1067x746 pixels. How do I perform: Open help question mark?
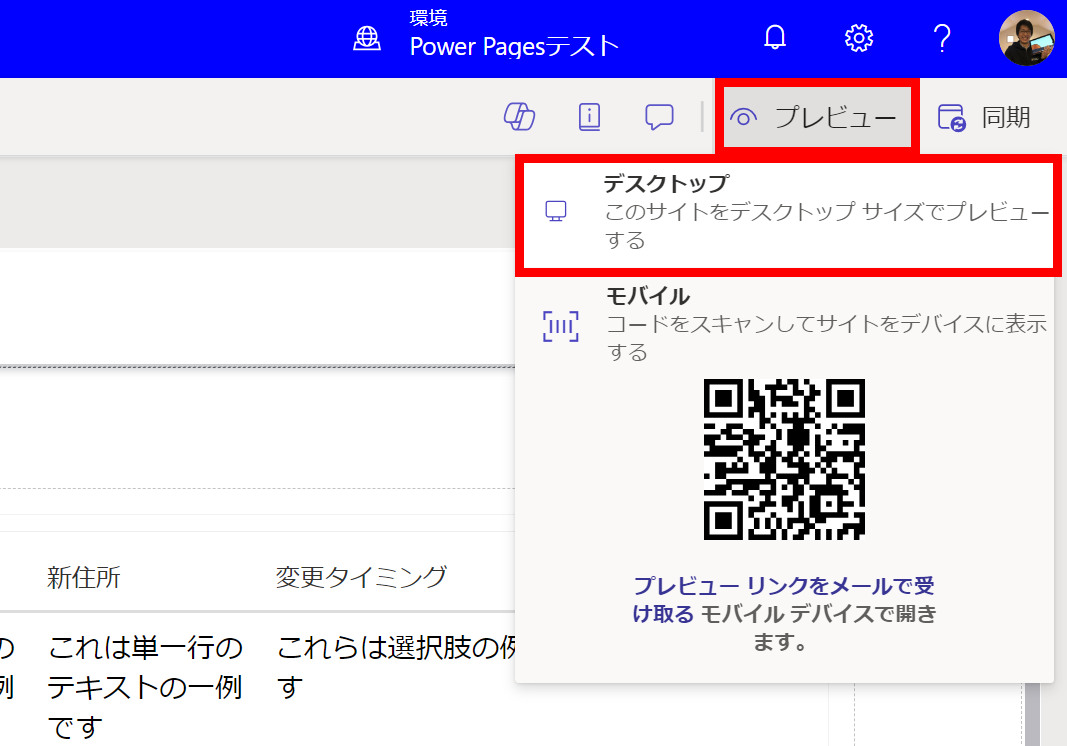942,38
